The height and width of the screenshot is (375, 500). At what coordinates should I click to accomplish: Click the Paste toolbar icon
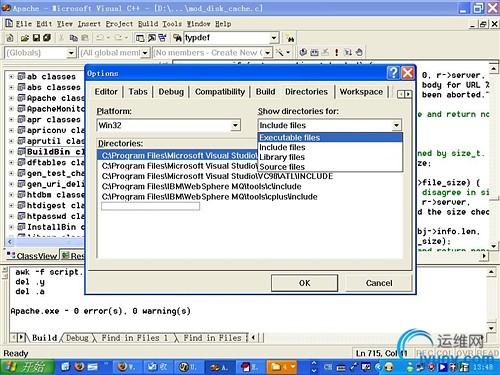85,38
